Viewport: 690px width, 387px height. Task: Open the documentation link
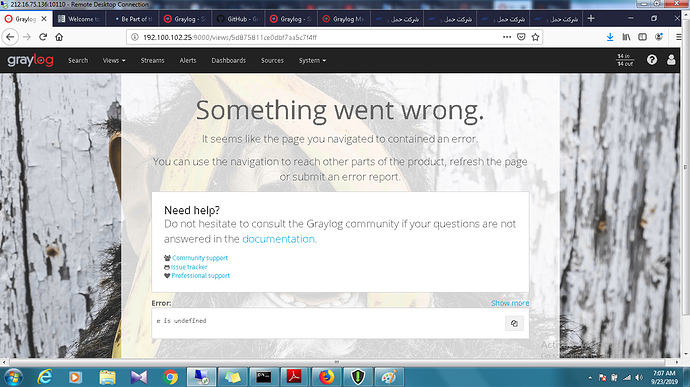tap(278, 239)
